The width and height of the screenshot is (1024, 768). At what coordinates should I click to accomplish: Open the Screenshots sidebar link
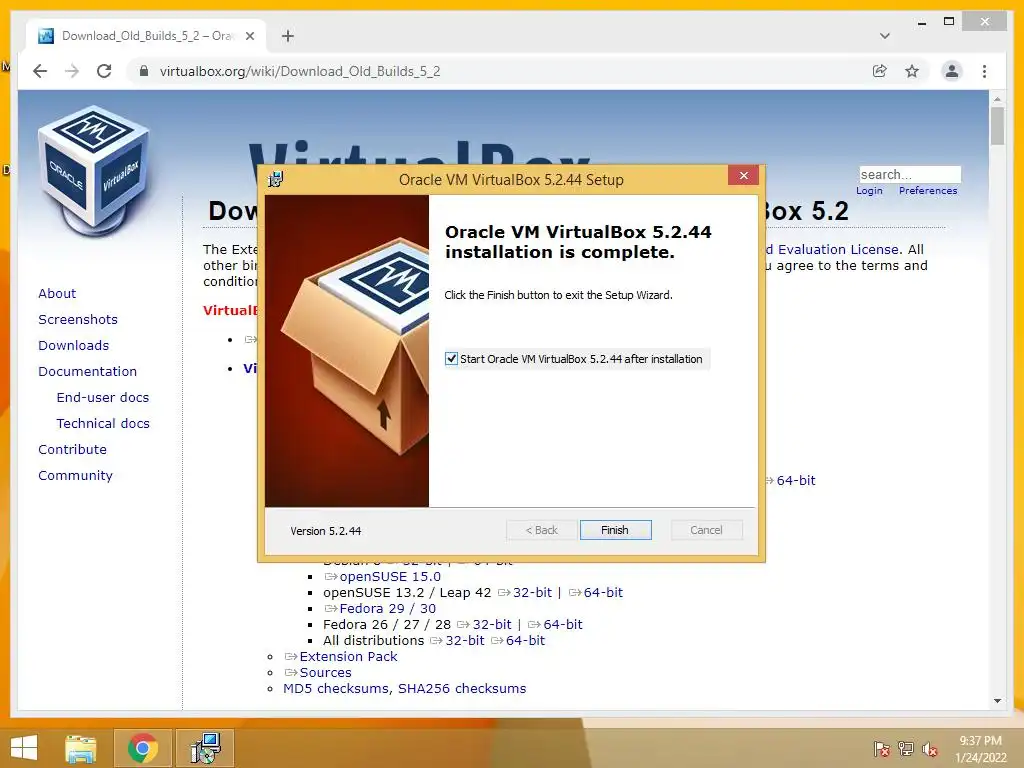pos(78,319)
